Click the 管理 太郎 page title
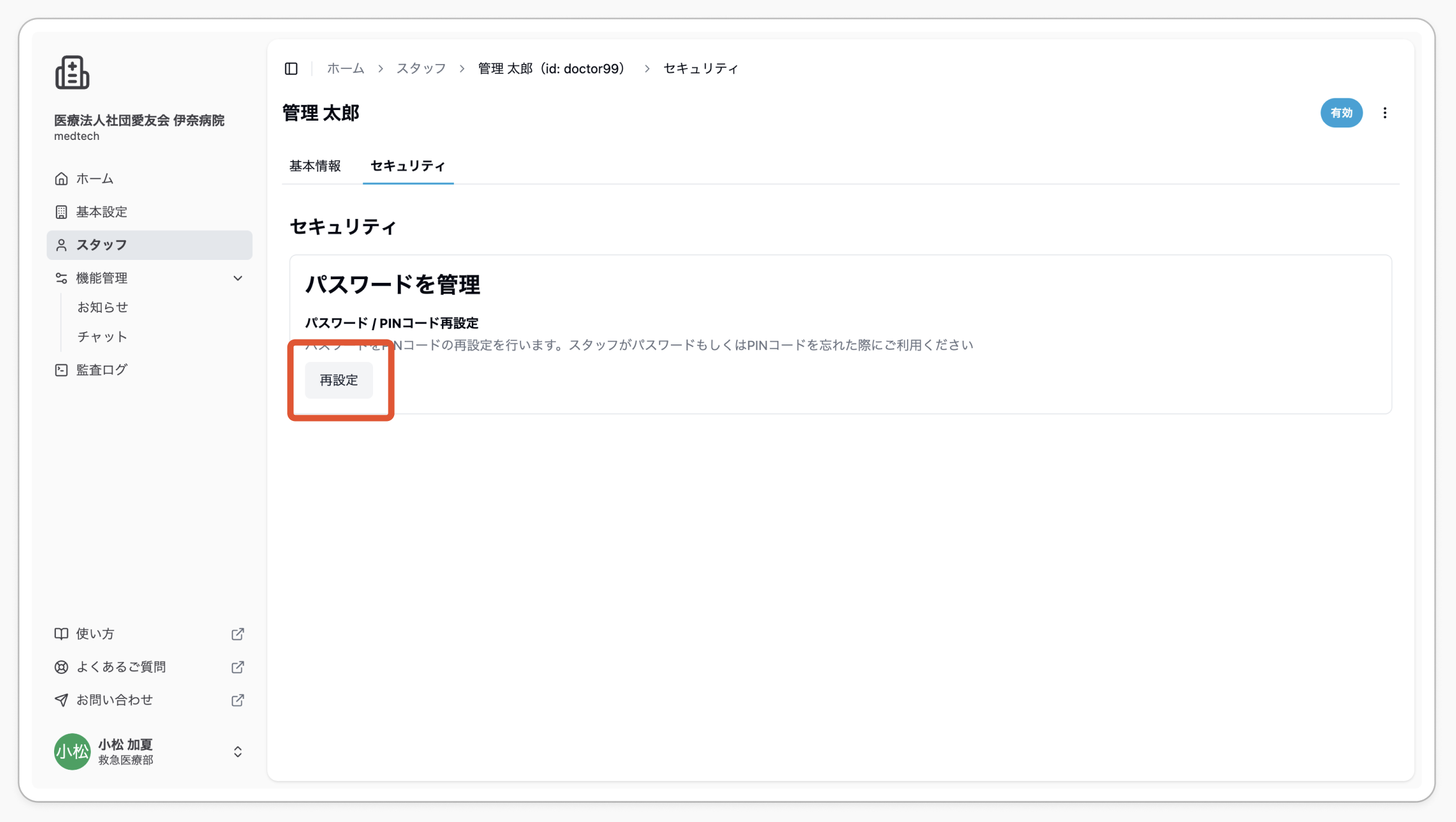The width and height of the screenshot is (1456, 822). point(321,113)
